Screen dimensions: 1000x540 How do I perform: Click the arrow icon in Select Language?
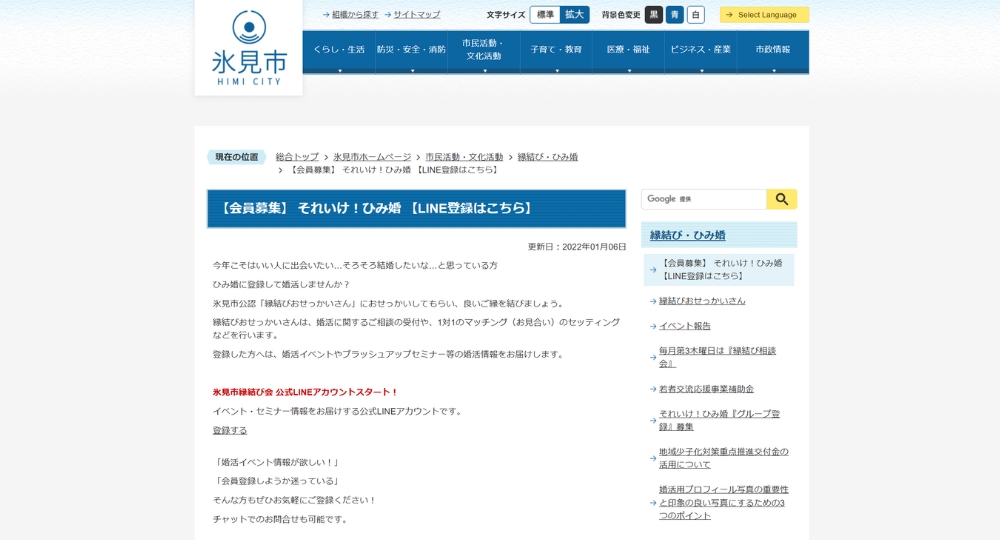(x=729, y=15)
